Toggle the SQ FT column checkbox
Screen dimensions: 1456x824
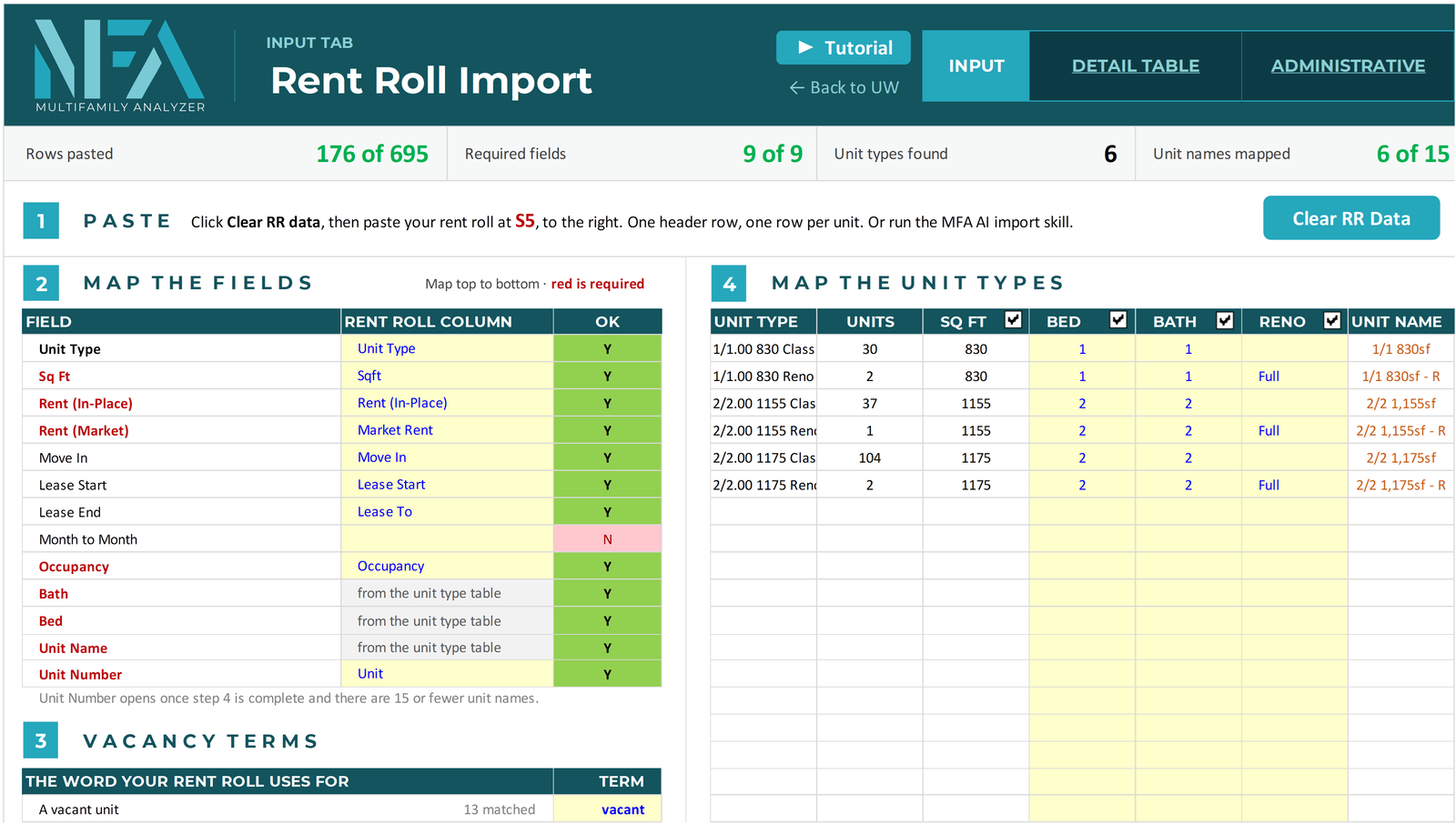1013,320
